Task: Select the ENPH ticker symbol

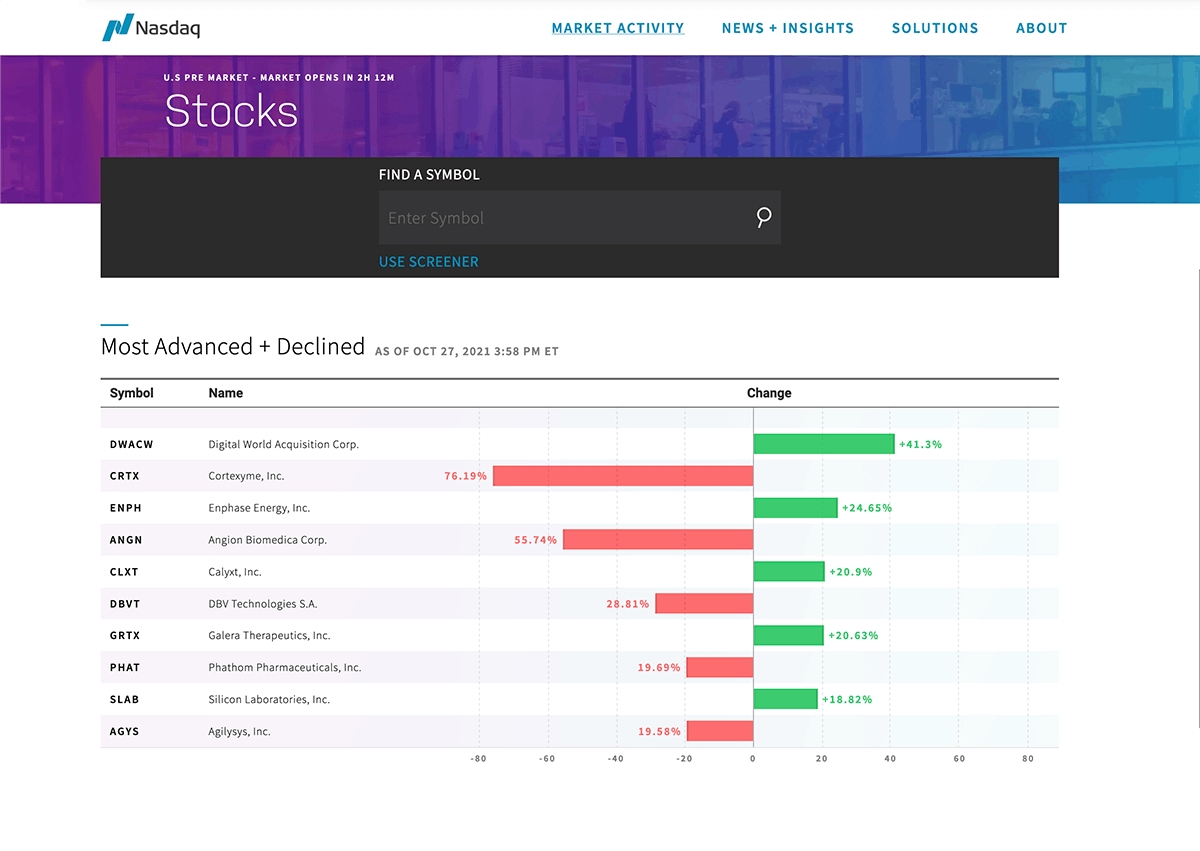Action: [x=126, y=508]
